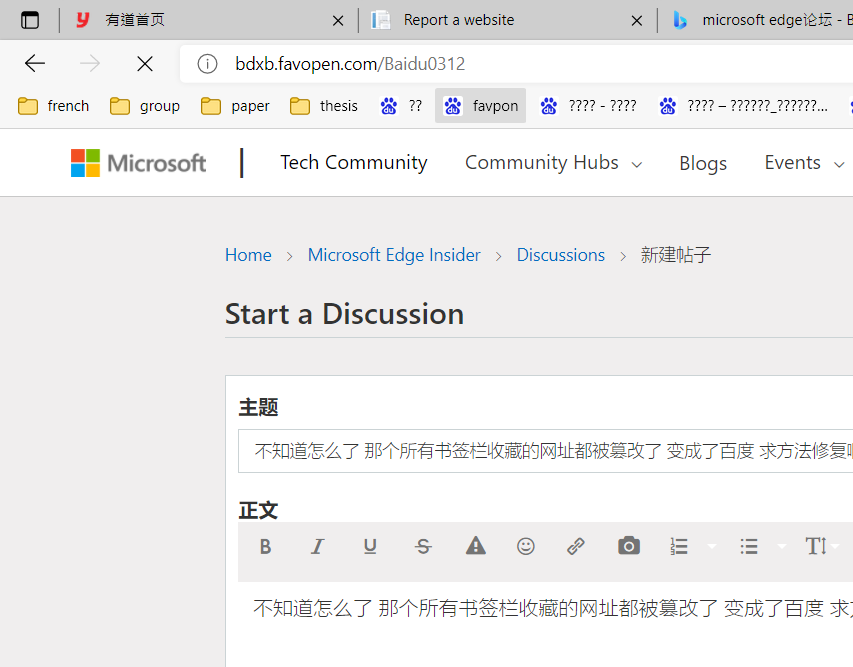Go to Home breadcrumb link
Image resolution: width=853 pixels, height=667 pixels.
click(248, 255)
